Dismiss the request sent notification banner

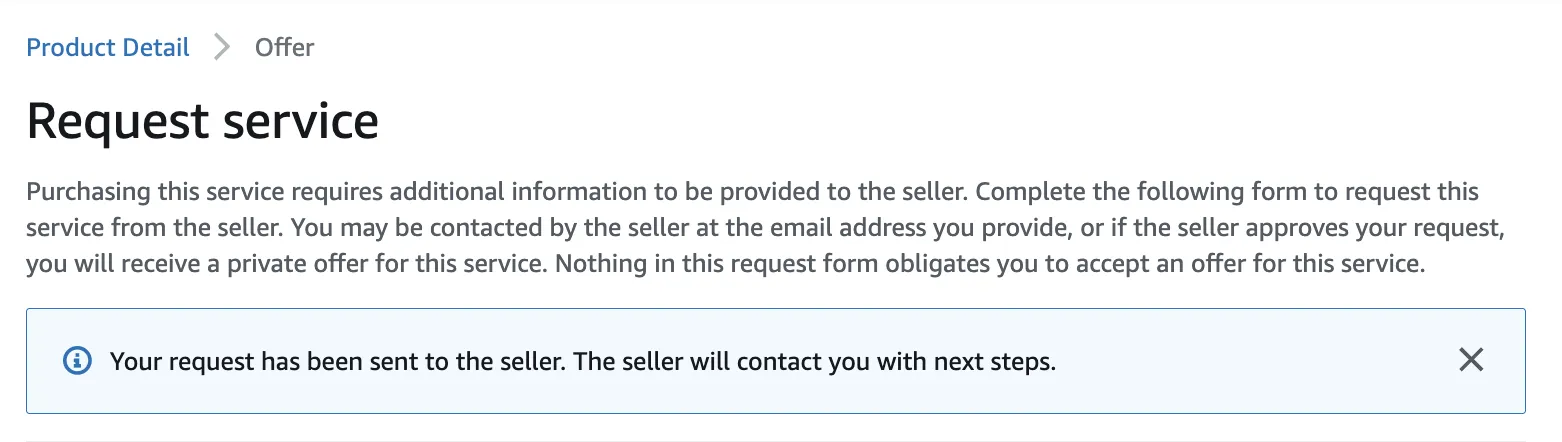[1470, 360]
